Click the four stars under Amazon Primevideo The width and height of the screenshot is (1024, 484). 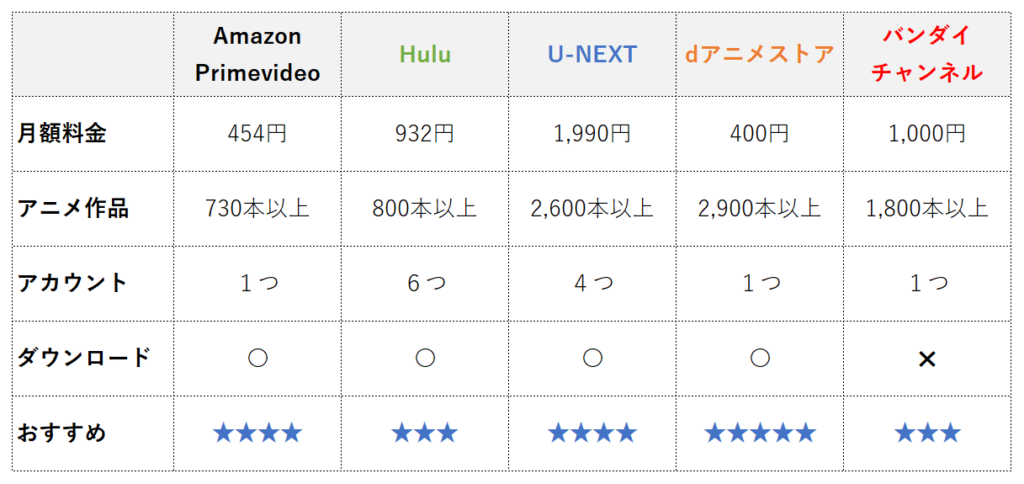[257, 432]
